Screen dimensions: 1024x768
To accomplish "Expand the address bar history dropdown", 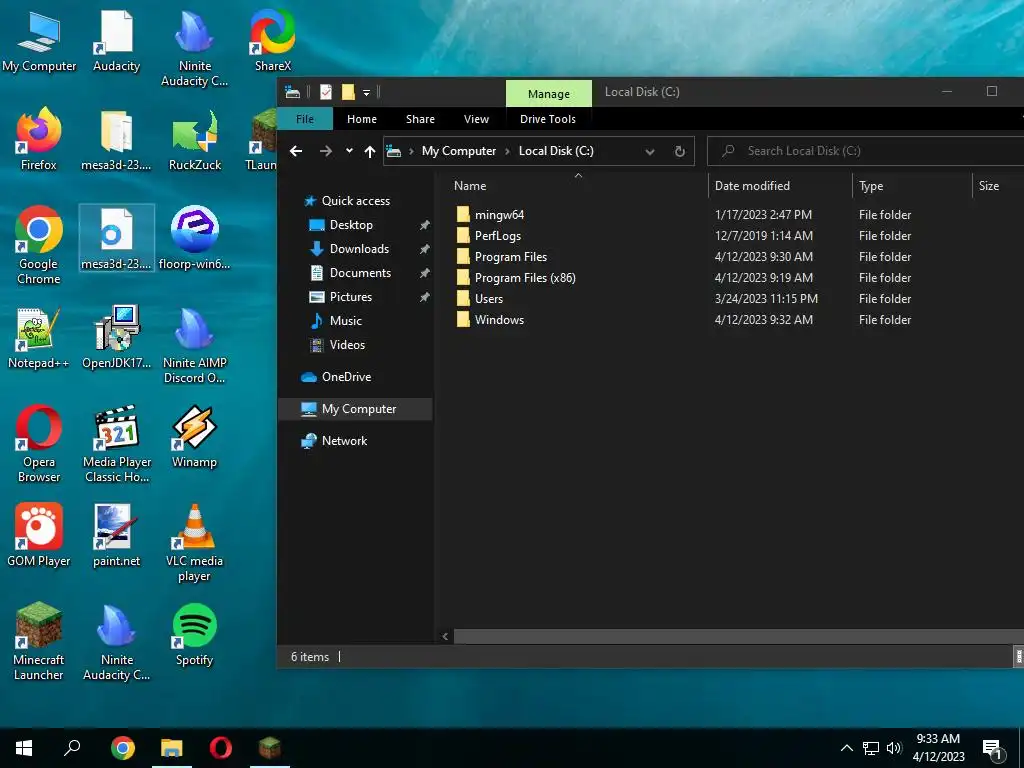I will pos(650,152).
